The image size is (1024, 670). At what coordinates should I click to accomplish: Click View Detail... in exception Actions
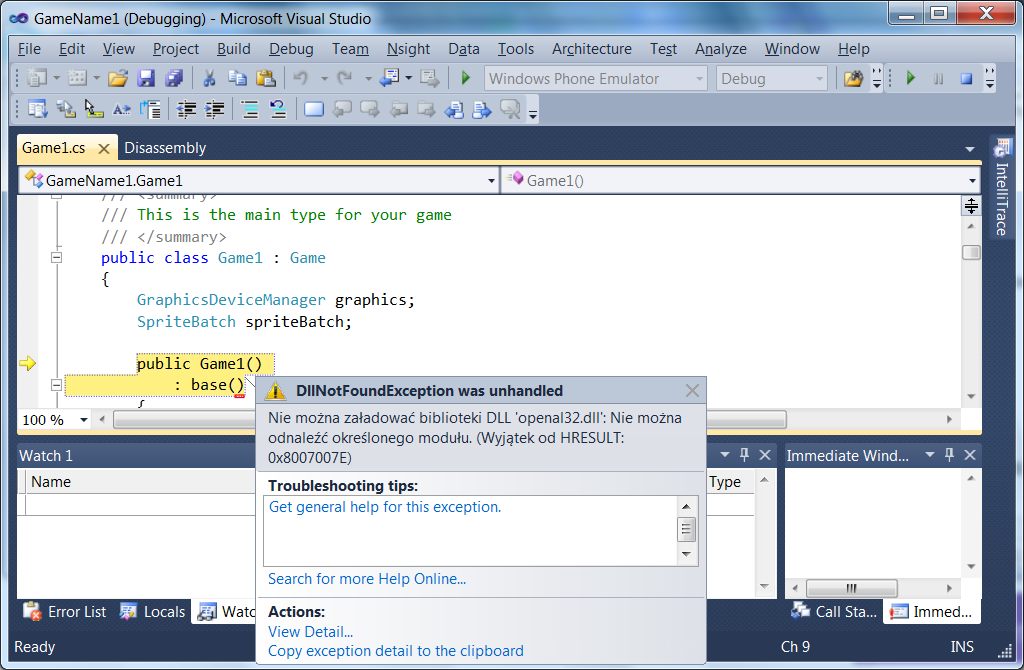[x=310, y=631]
